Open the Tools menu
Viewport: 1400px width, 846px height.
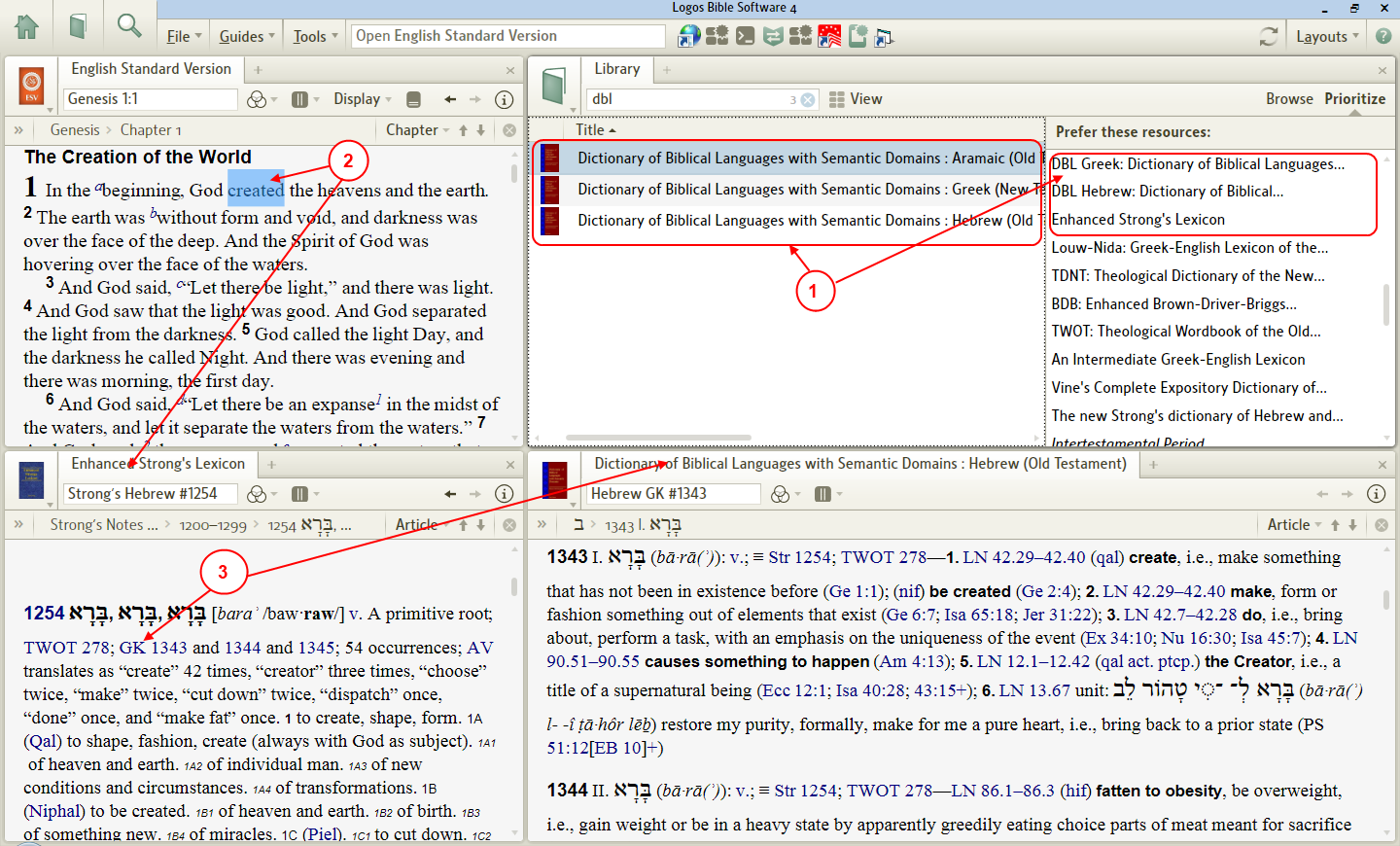315,37
